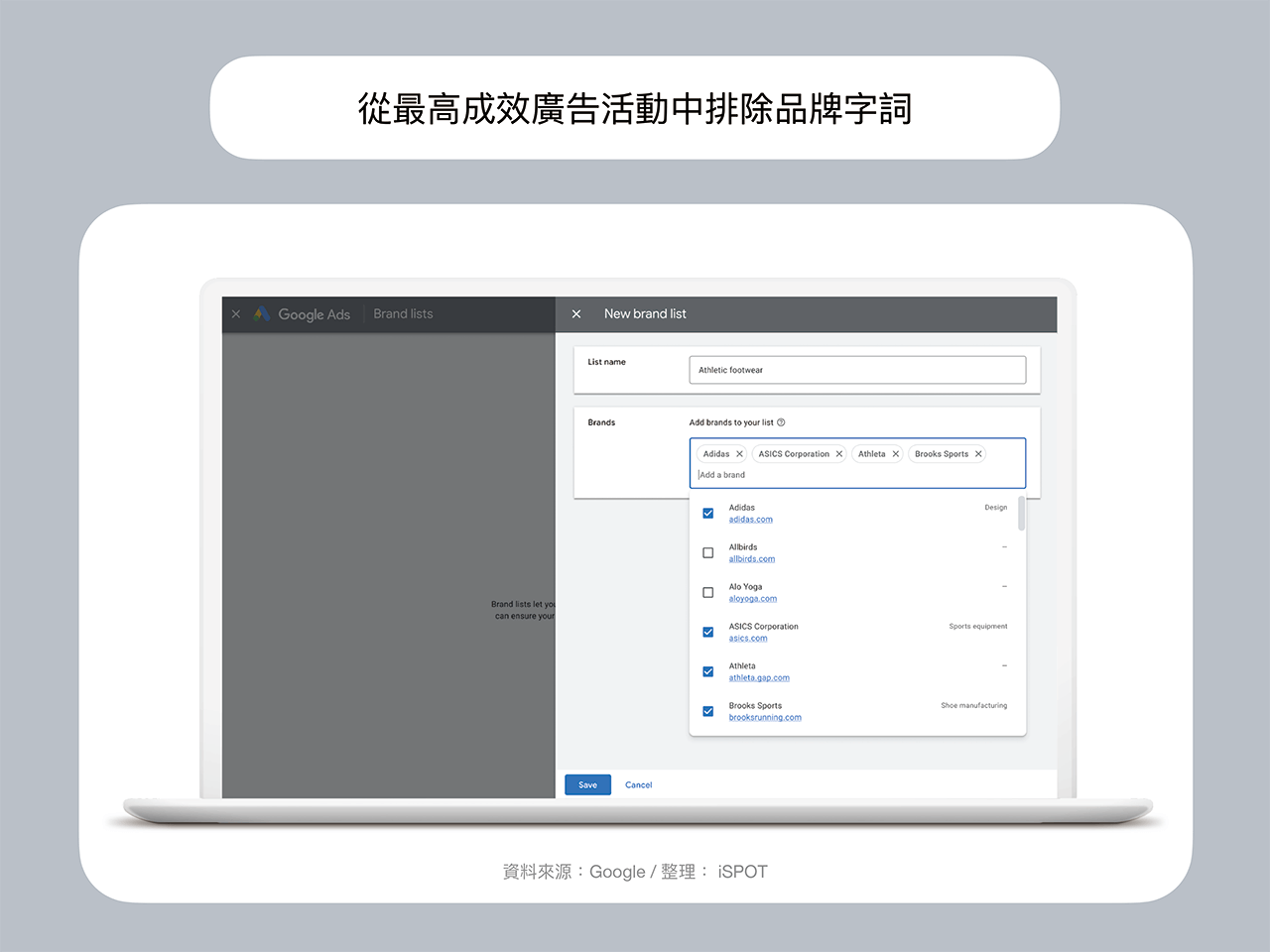Remove Adidas chip from brand list
The image size is (1270, 952).
pos(739,454)
